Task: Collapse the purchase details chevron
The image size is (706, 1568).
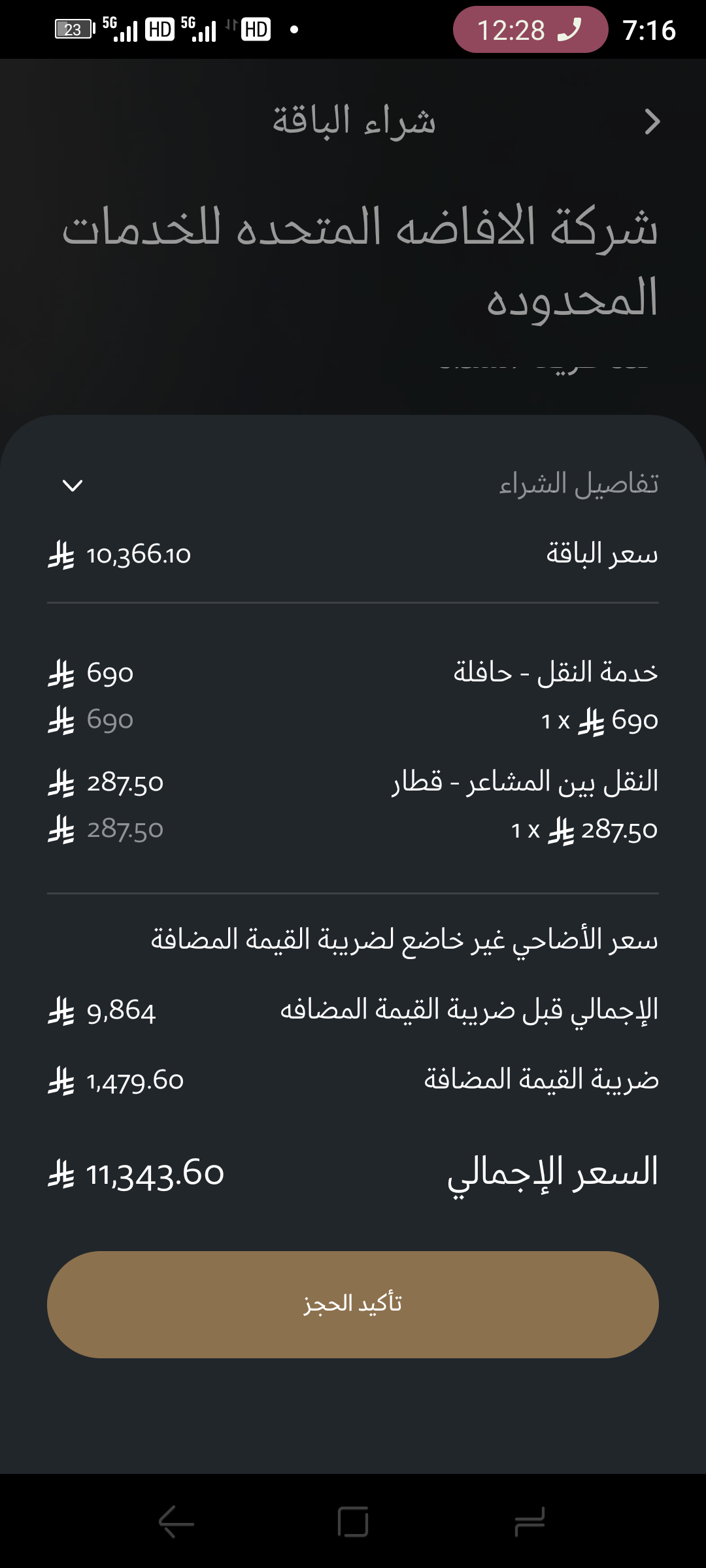Action: coord(73,485)
